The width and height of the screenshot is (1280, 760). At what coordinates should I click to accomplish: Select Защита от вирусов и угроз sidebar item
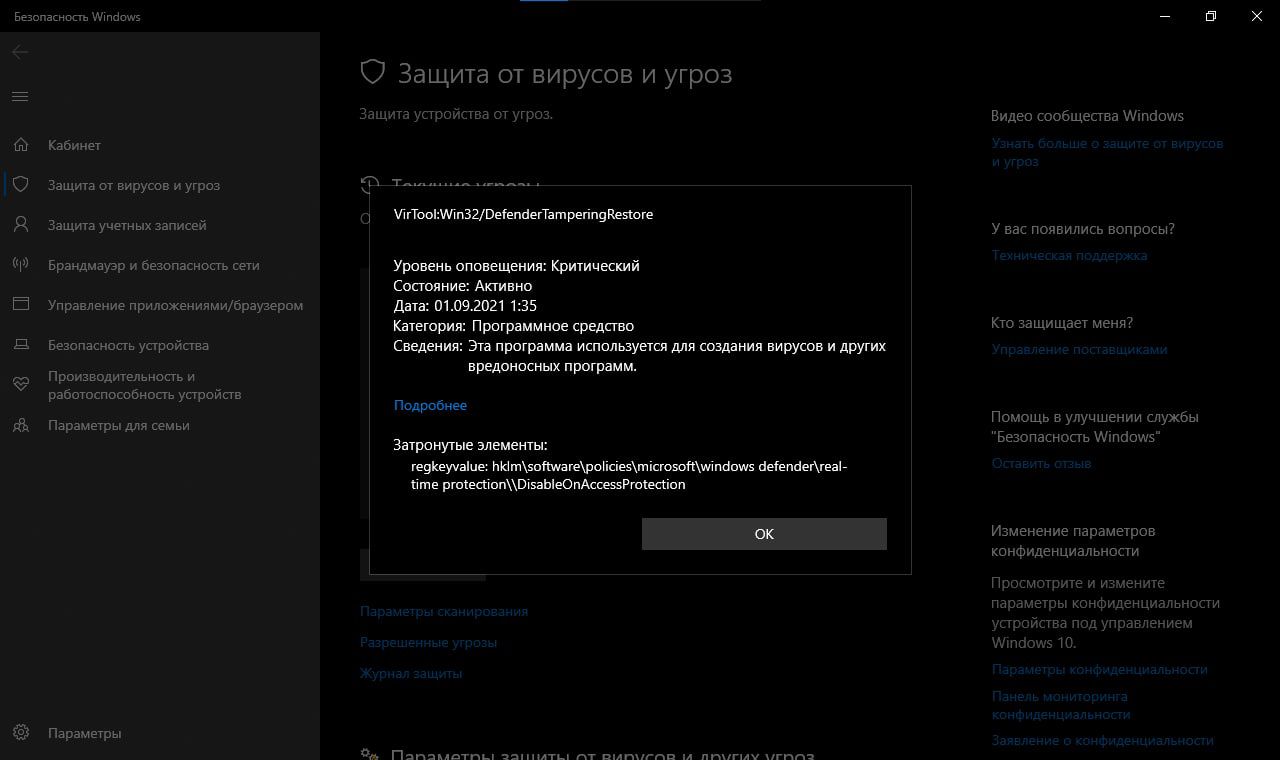coord(134,185)
